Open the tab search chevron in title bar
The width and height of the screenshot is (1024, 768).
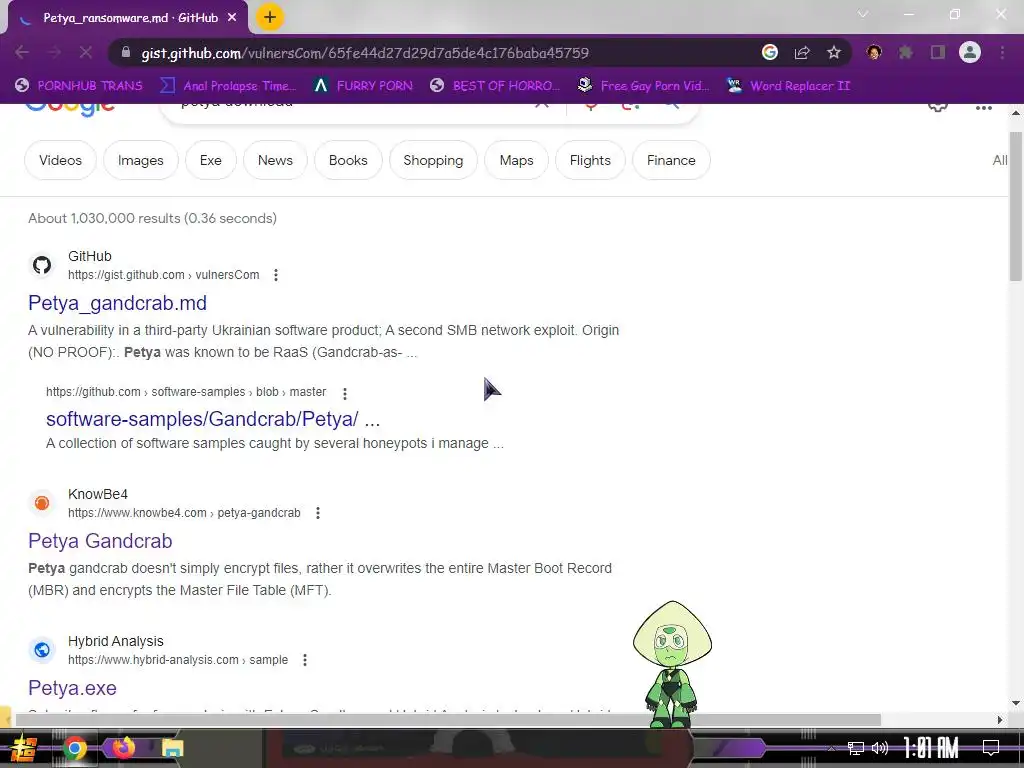[x=863, y=14]
